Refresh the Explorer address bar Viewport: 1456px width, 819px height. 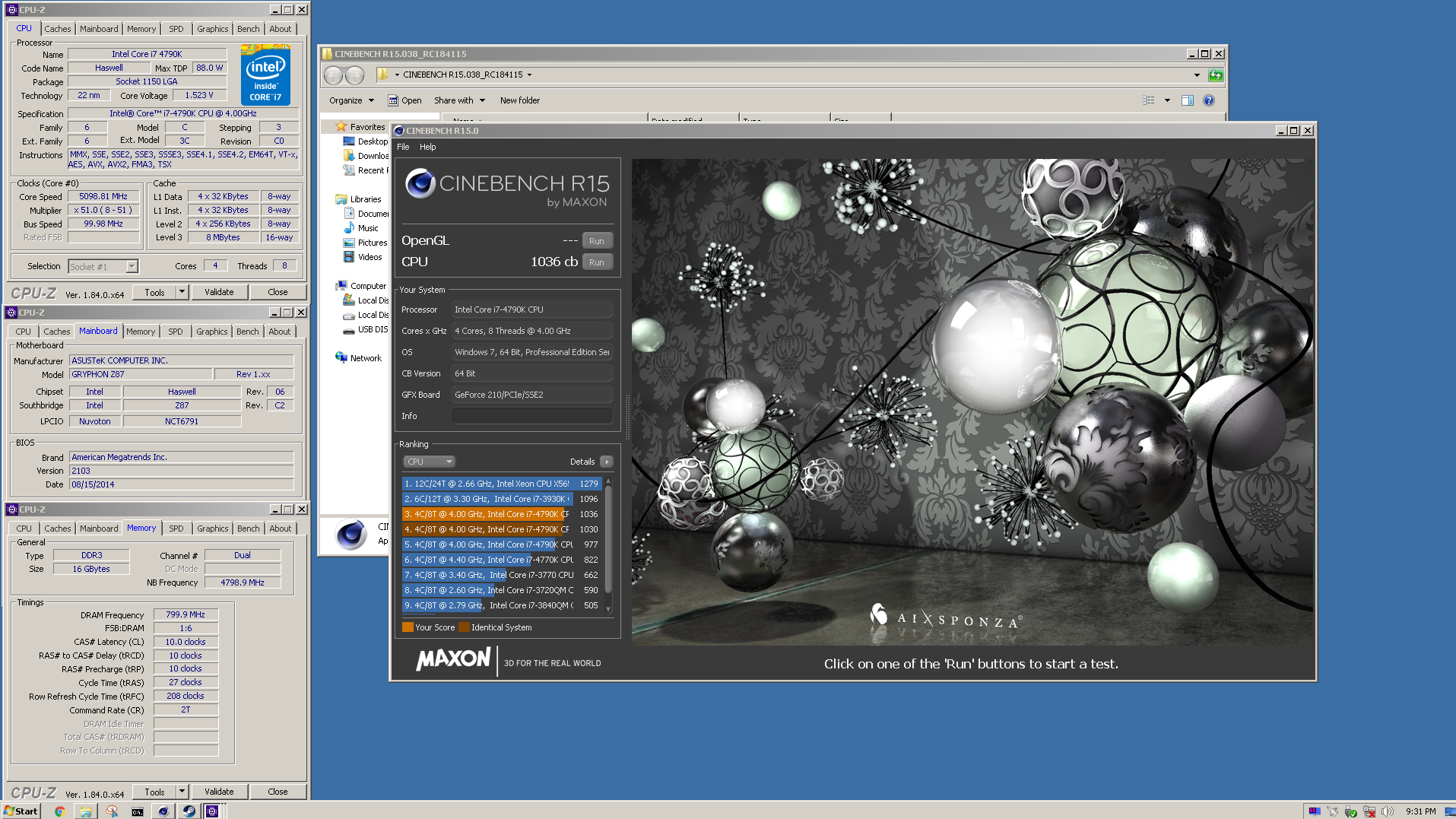1216,75
